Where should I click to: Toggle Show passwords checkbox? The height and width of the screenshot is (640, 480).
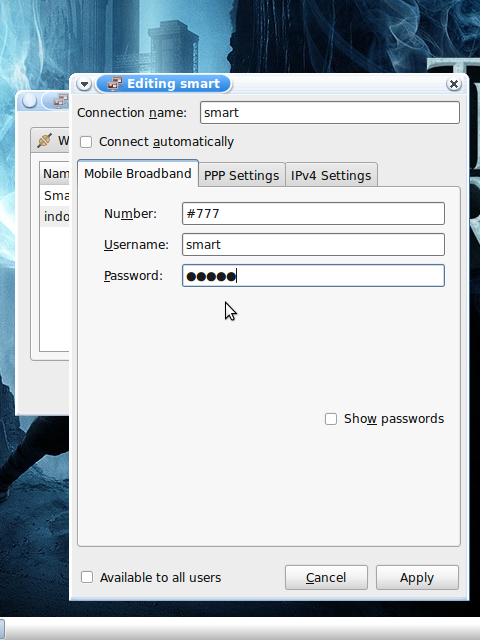(x=331, y=419)
